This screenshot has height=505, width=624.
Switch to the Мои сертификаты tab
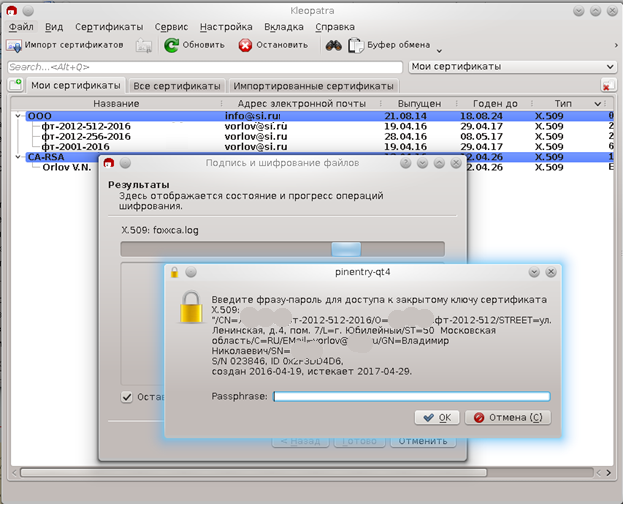(76, 86)
